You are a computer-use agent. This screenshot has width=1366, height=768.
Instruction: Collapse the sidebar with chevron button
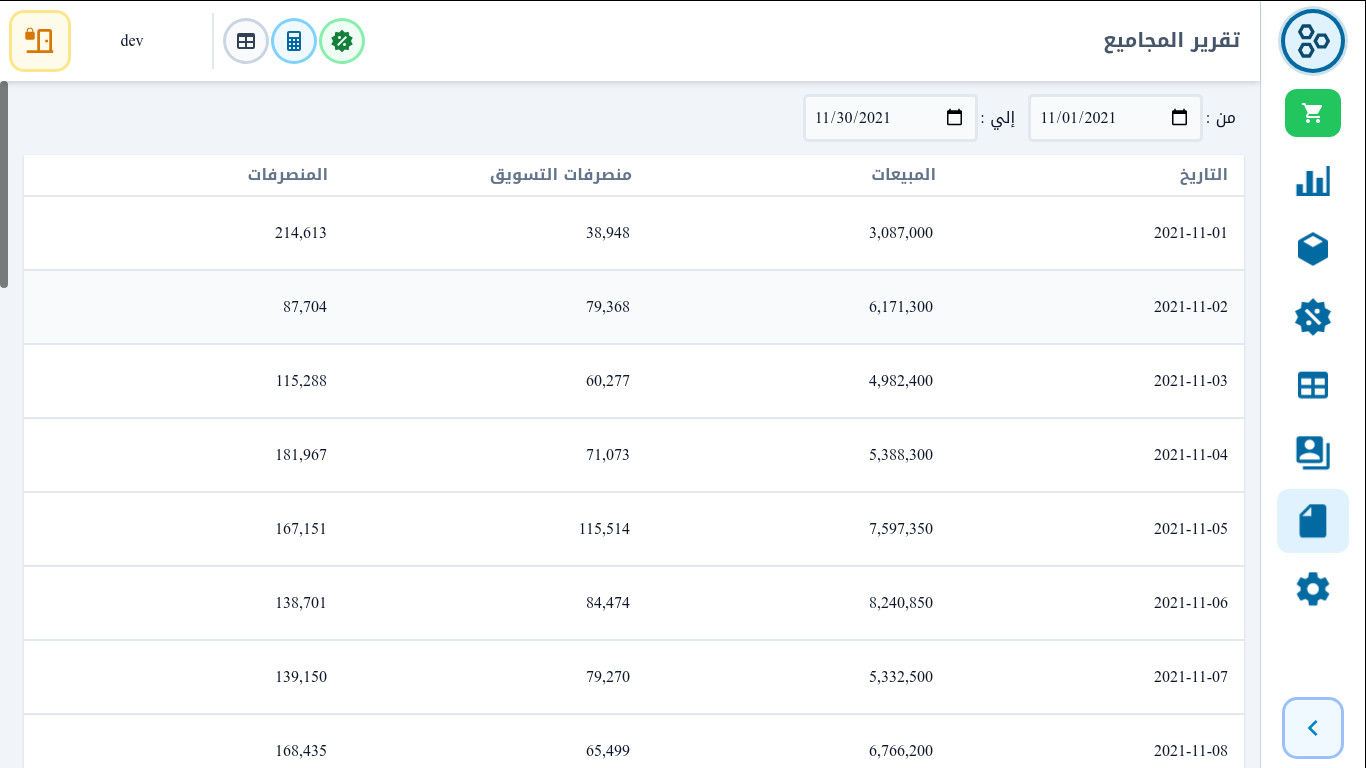click(x=1312, y=728)
